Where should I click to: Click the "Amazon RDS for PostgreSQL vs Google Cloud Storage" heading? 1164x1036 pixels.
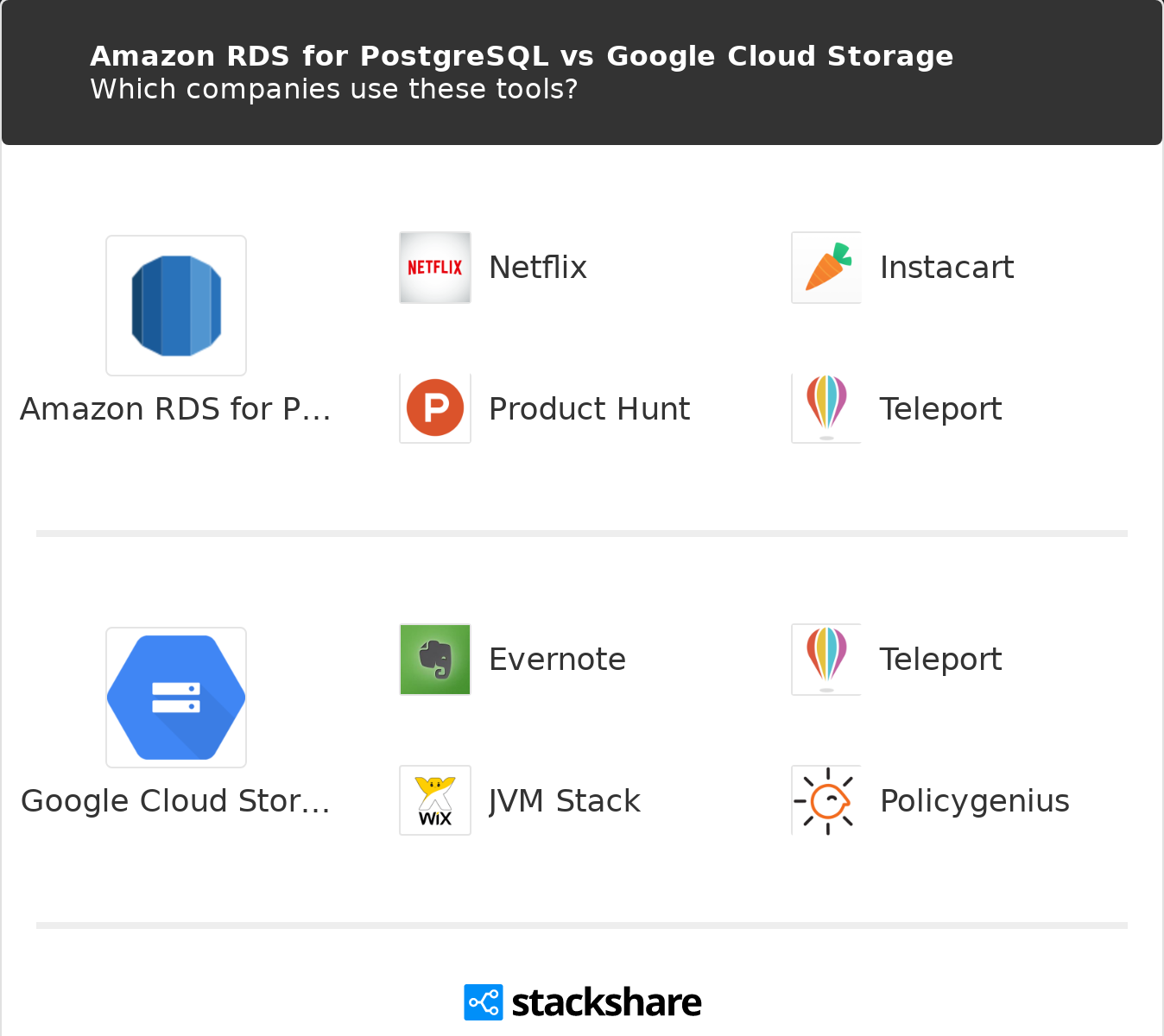tap(522, 56)
